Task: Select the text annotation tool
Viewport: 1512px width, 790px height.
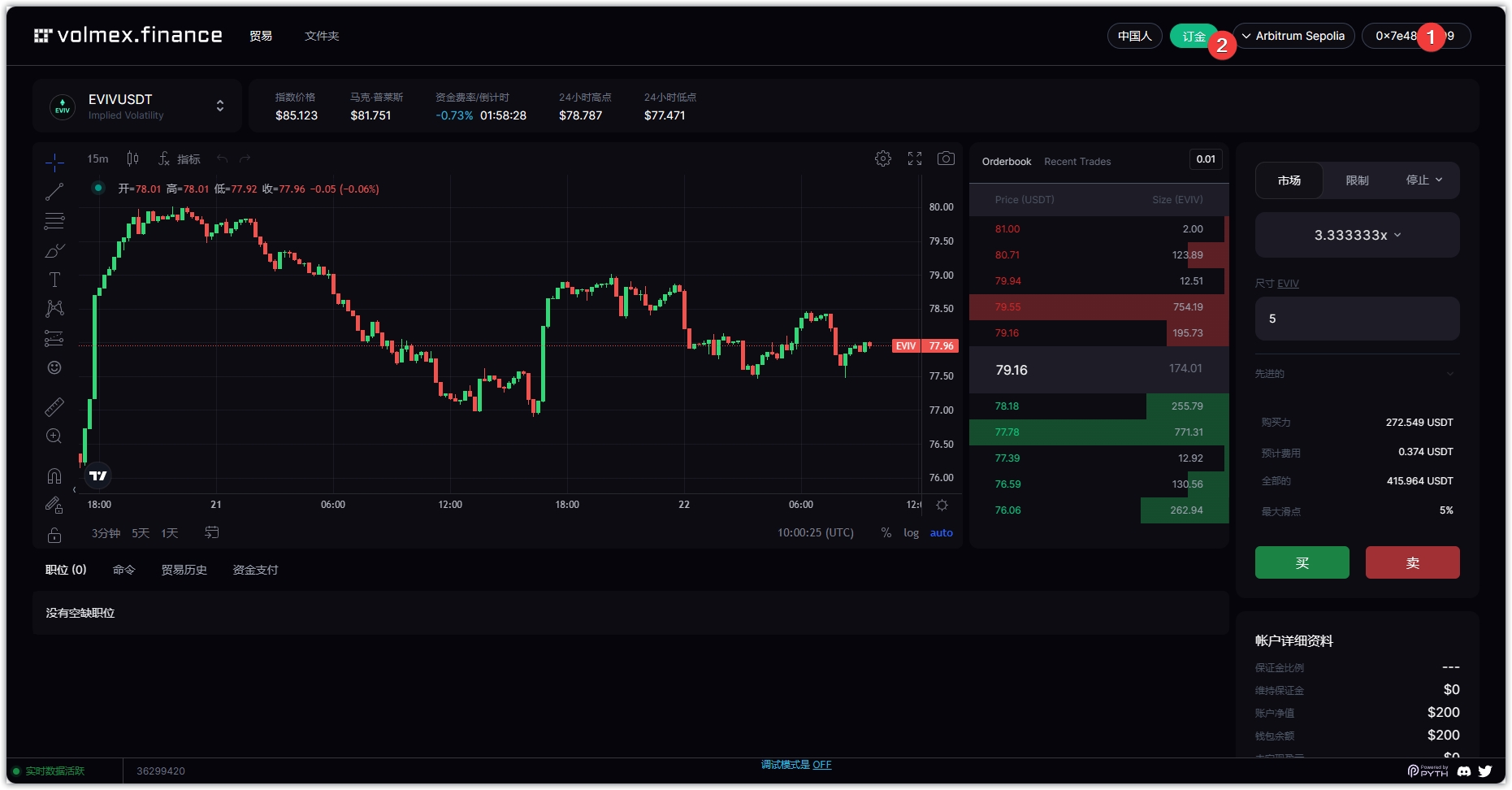Action: [x=54, y=280]
